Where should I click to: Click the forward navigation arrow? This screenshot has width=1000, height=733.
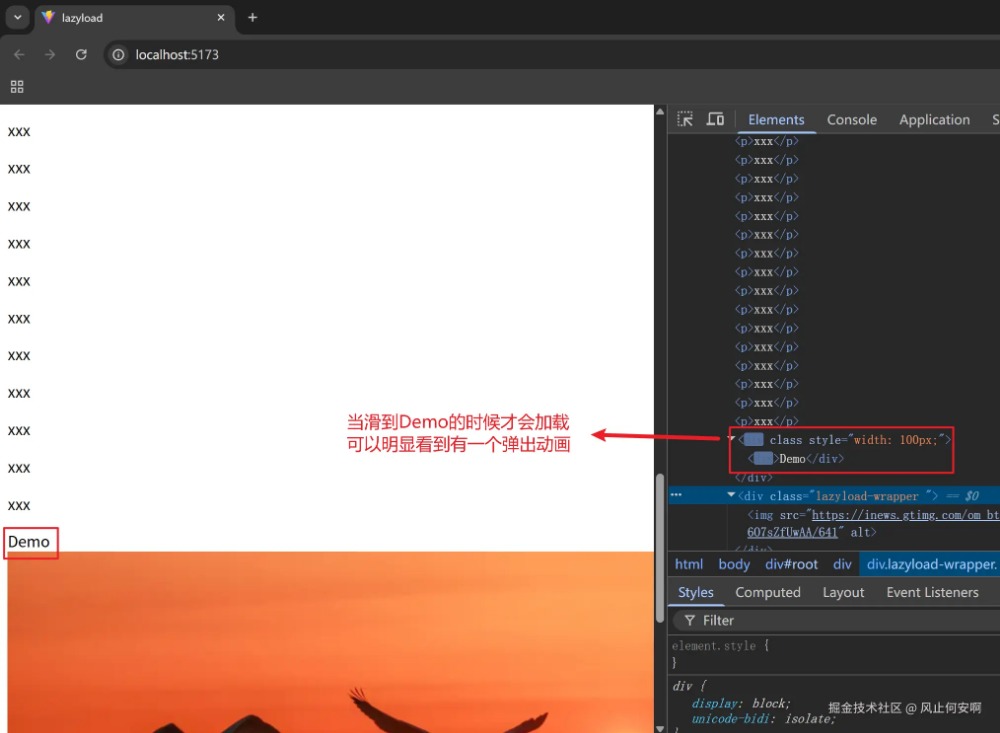click(50, 54)
